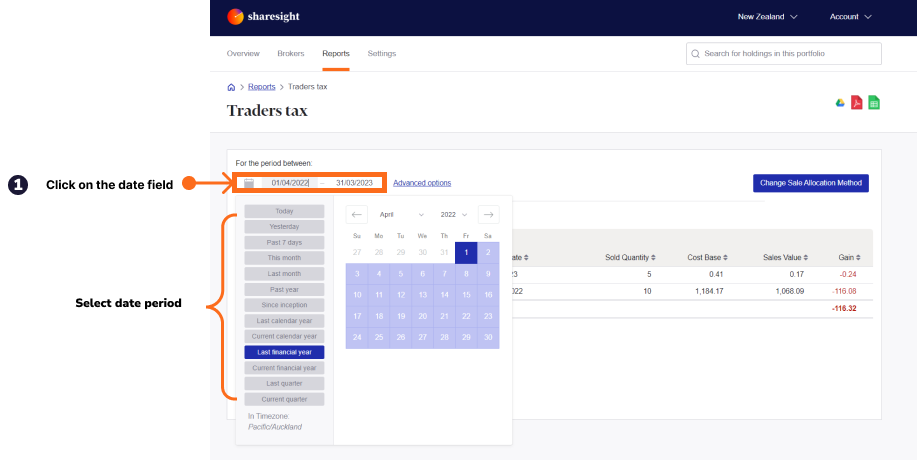Select the Last quarter preset
The width and height of the screenshot is (917, 468).
click(284, 384)
